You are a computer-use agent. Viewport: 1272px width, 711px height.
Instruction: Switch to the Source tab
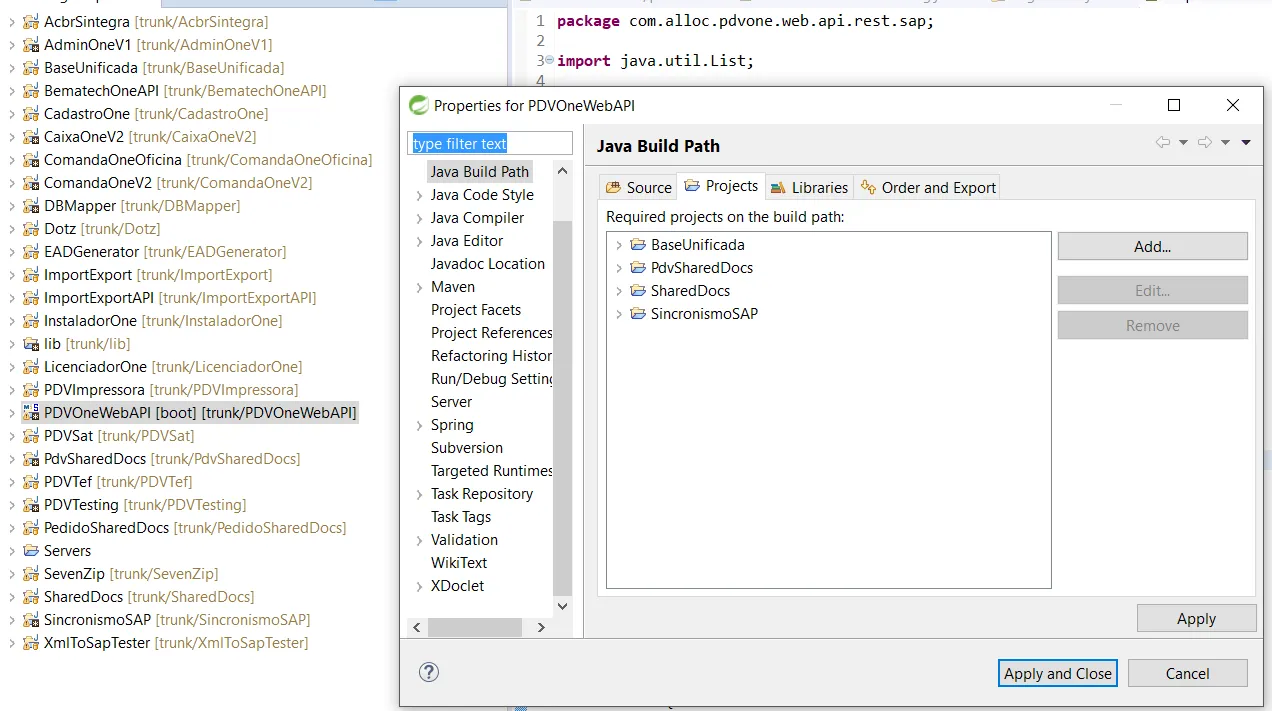[x=638, y=187]
